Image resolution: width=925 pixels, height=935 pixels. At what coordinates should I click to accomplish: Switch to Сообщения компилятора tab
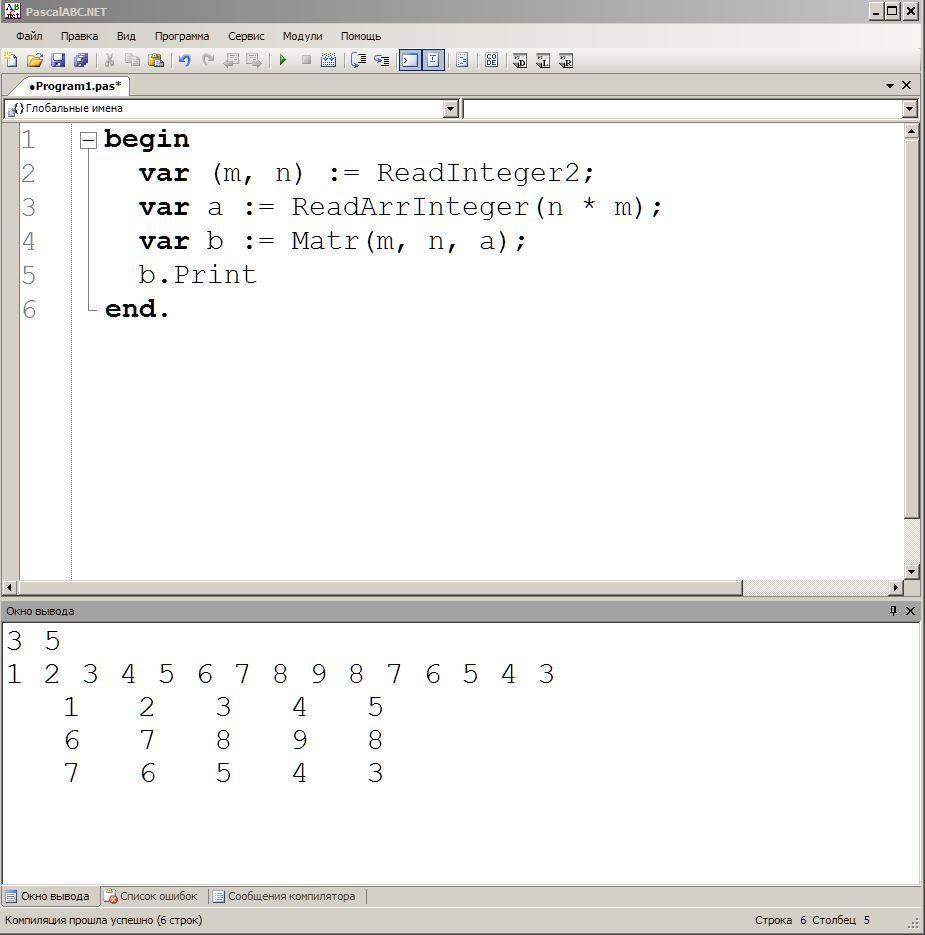coord(284,896)
